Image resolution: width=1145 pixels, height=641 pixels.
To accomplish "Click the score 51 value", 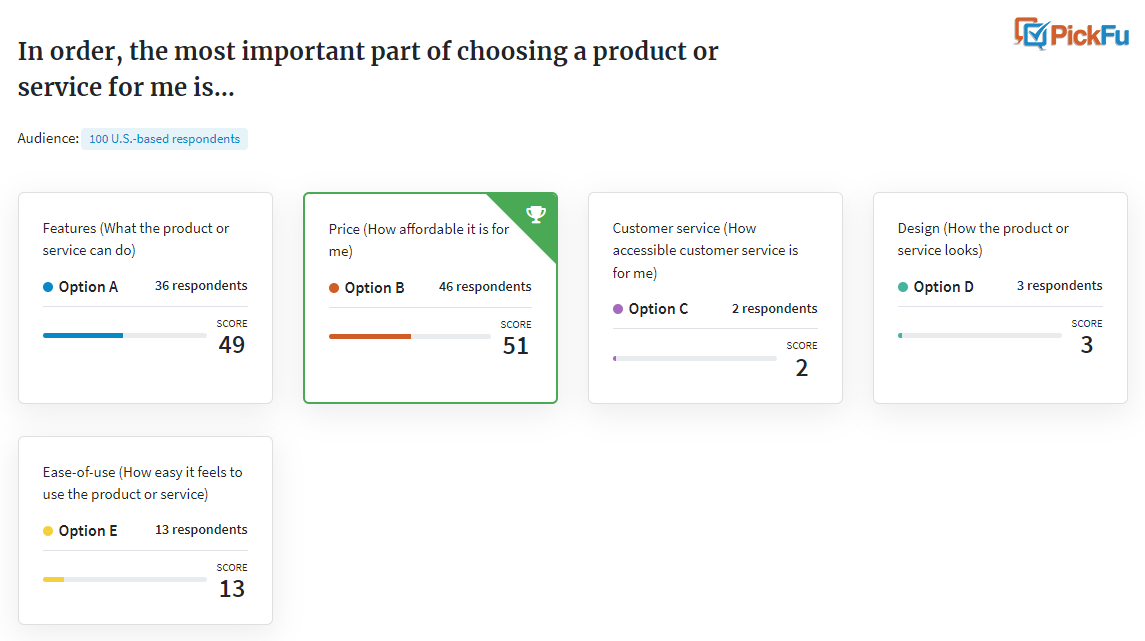I will pyautogui.click(x=516, y=346).
